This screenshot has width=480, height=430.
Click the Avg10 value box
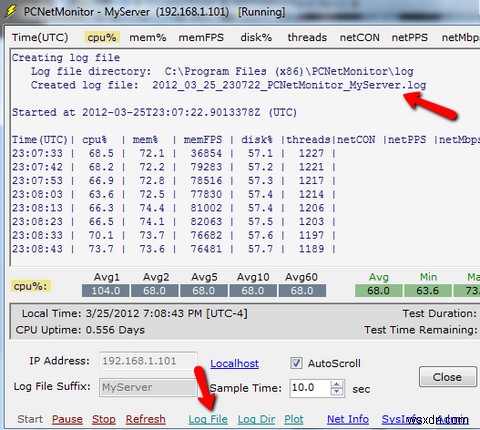click(253, 290)
